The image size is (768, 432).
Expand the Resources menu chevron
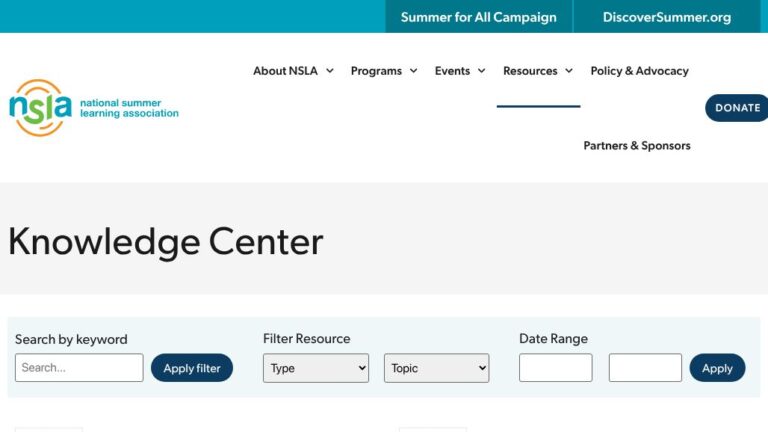(569, 71)
